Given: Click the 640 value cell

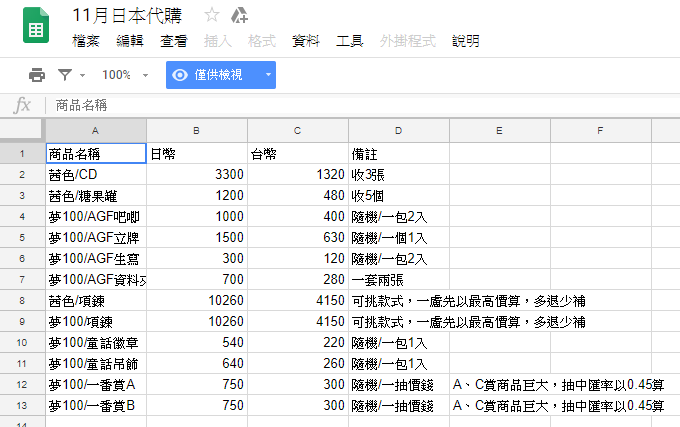Looking at the screenshot, I should [197, 364].
